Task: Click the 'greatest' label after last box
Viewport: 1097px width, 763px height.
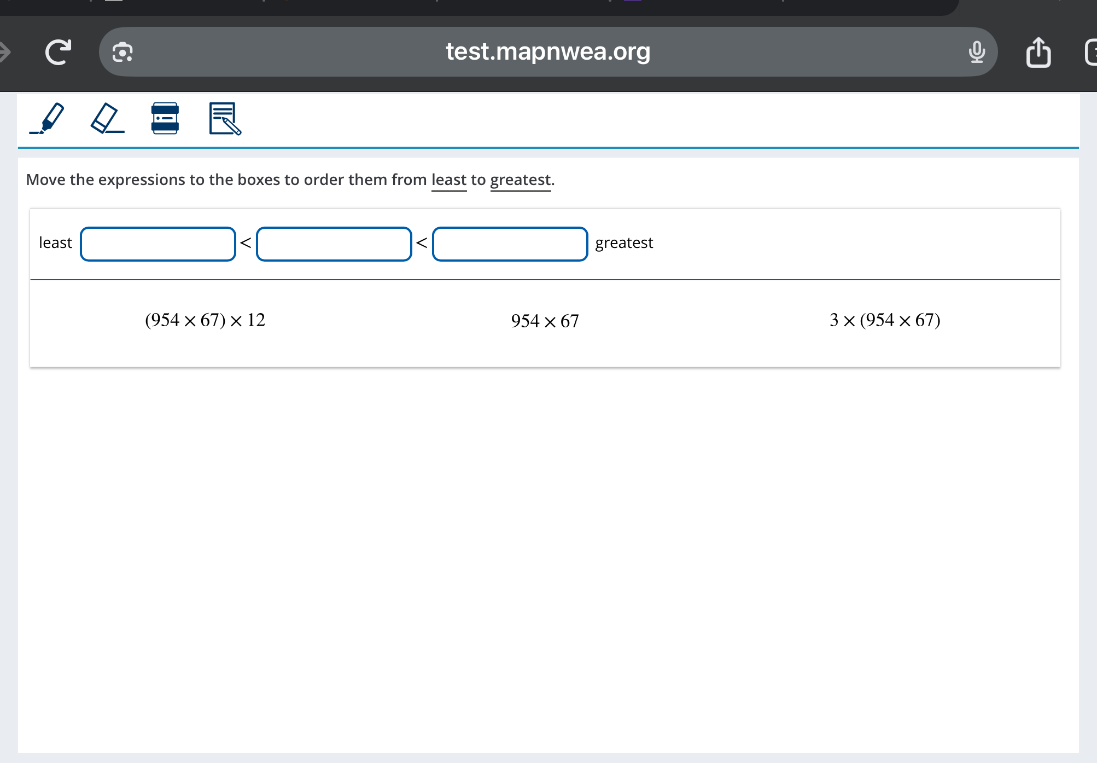Action: coord(624,243)
